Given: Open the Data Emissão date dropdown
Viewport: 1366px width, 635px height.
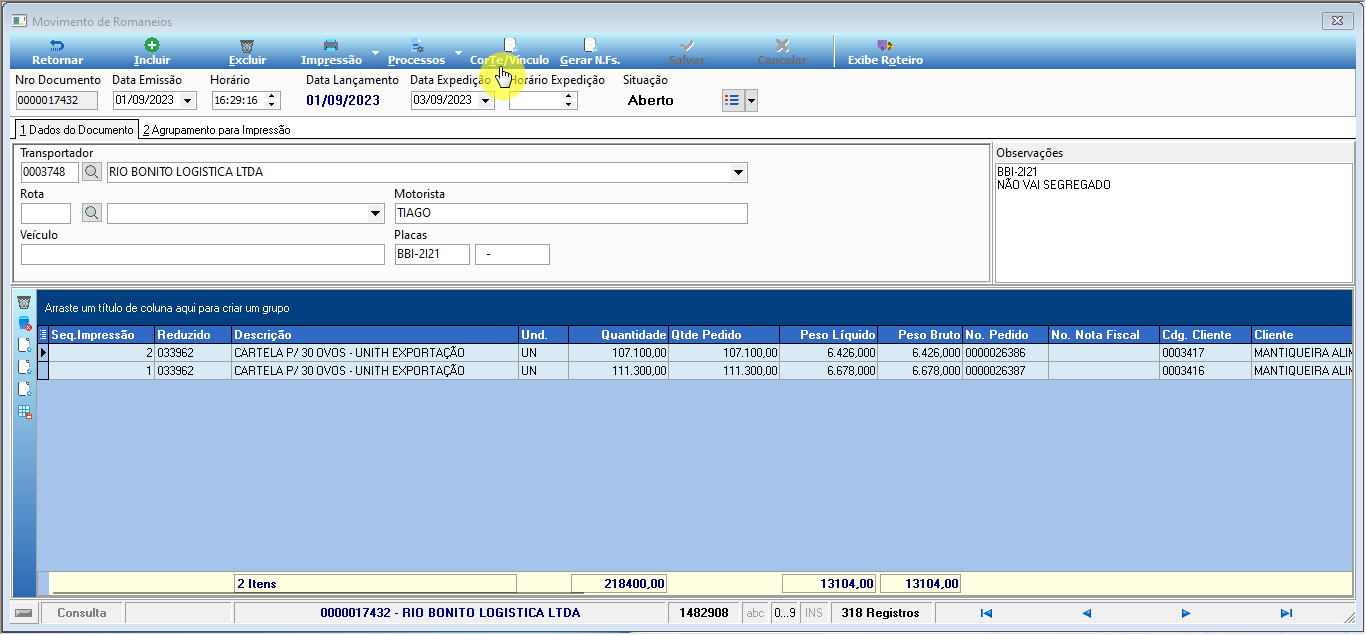Looking at the screenshot, I should (x=190, y=100).
